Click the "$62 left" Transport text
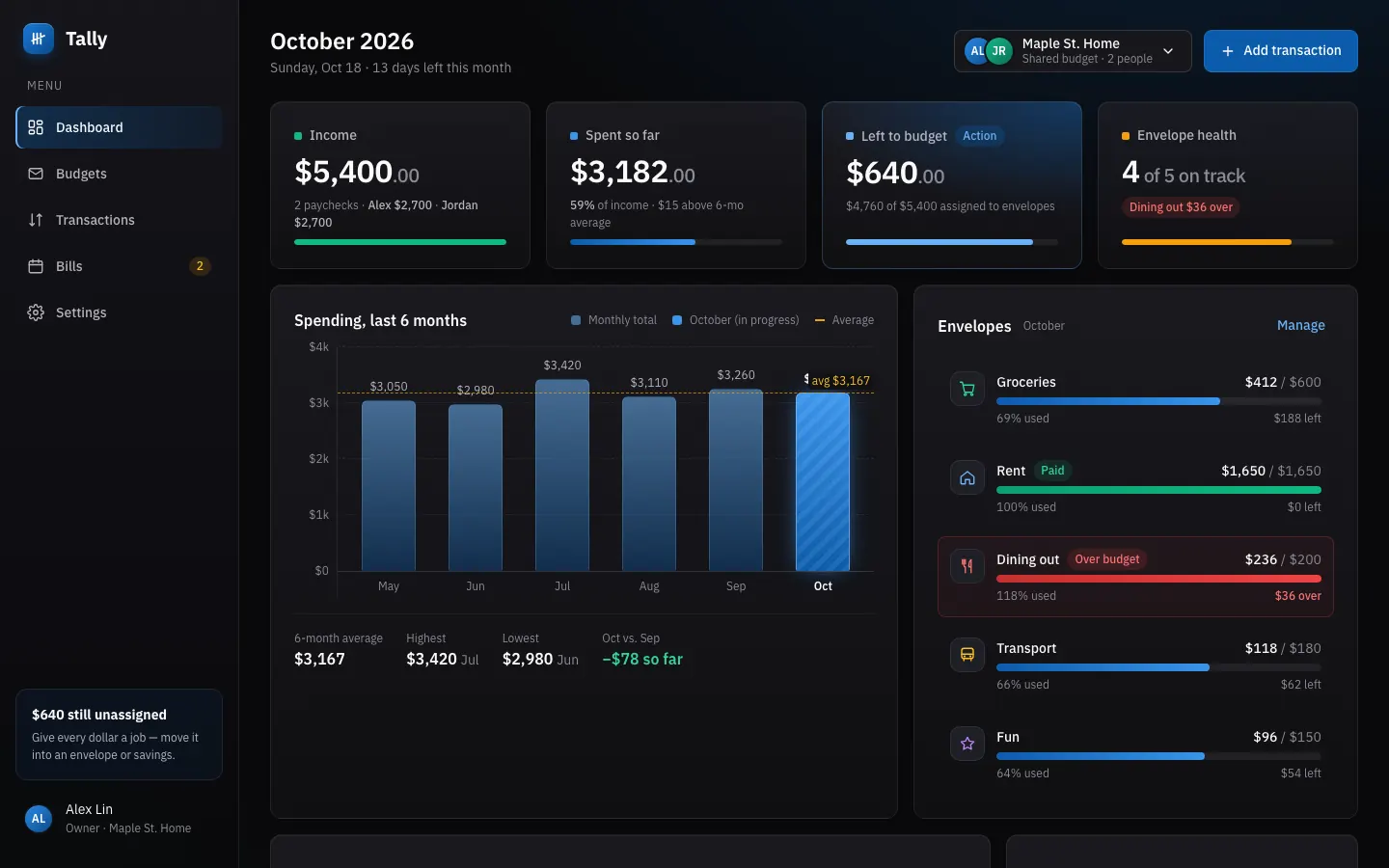The height and width of the screenshot is (868, 1389). [1300, 685]
